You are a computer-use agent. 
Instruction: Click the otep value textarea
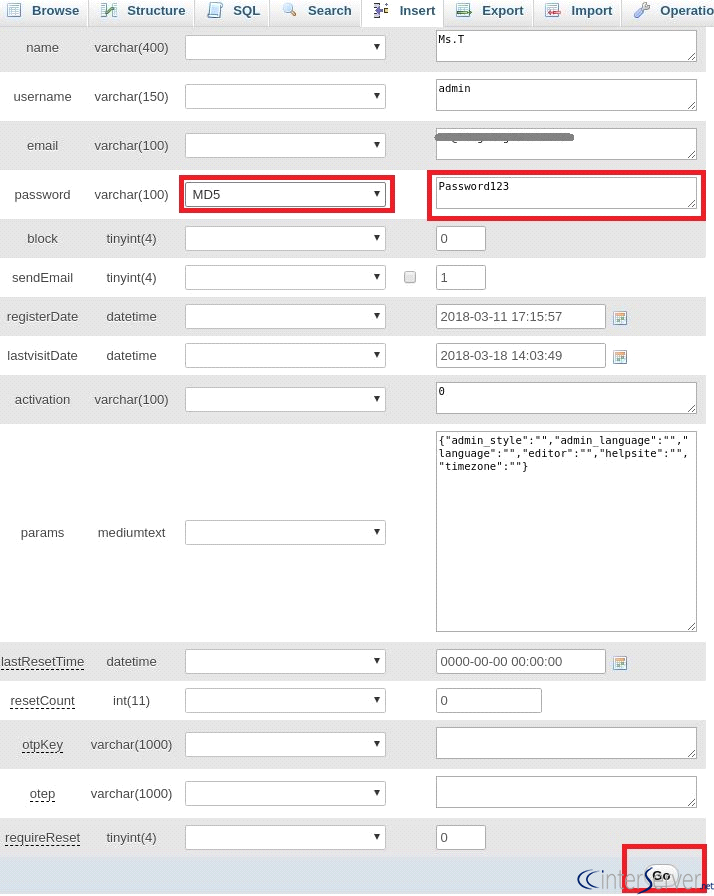(x=566, y=792)
